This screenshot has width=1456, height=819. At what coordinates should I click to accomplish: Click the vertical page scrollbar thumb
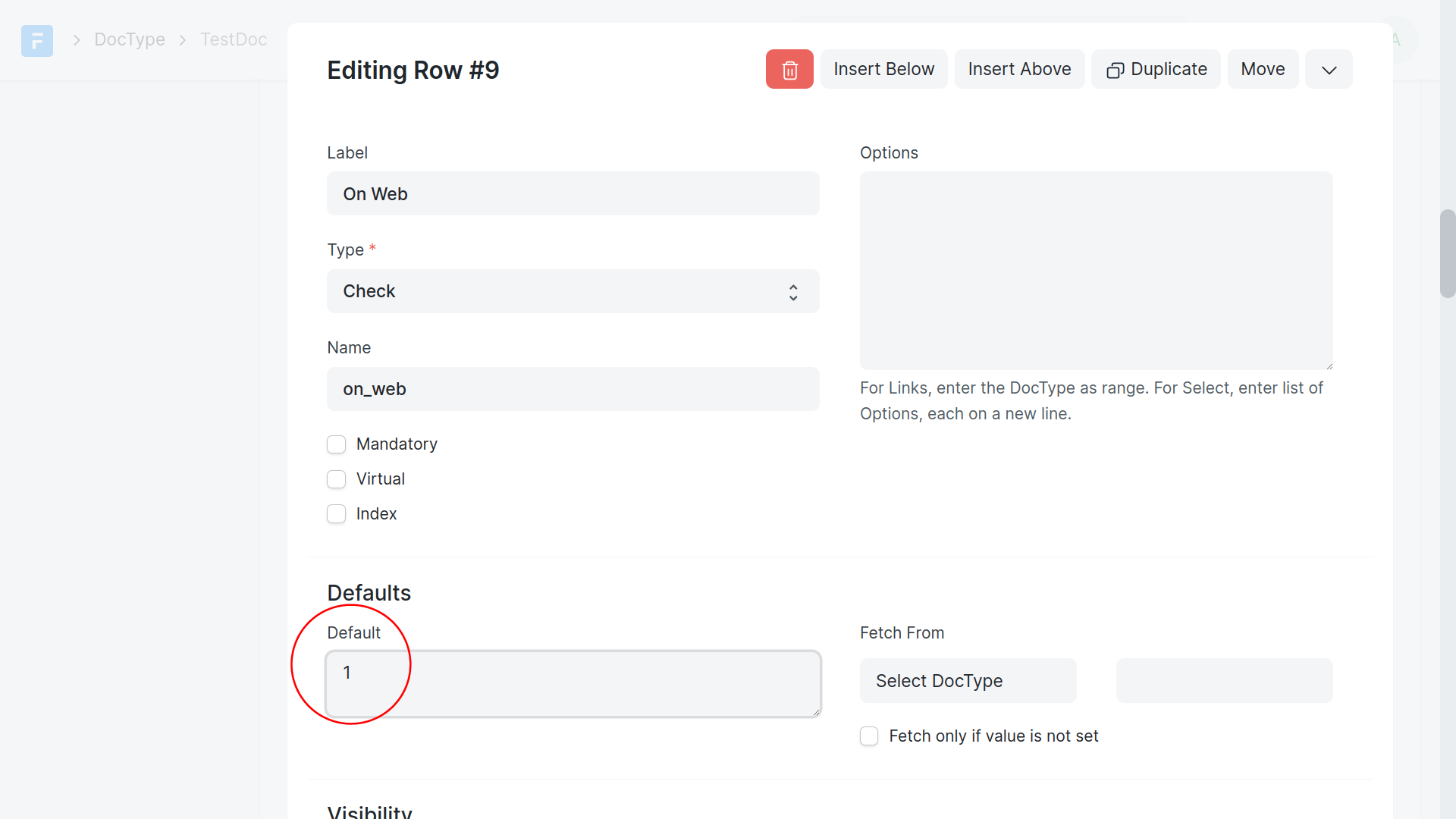pos(1448,254)
